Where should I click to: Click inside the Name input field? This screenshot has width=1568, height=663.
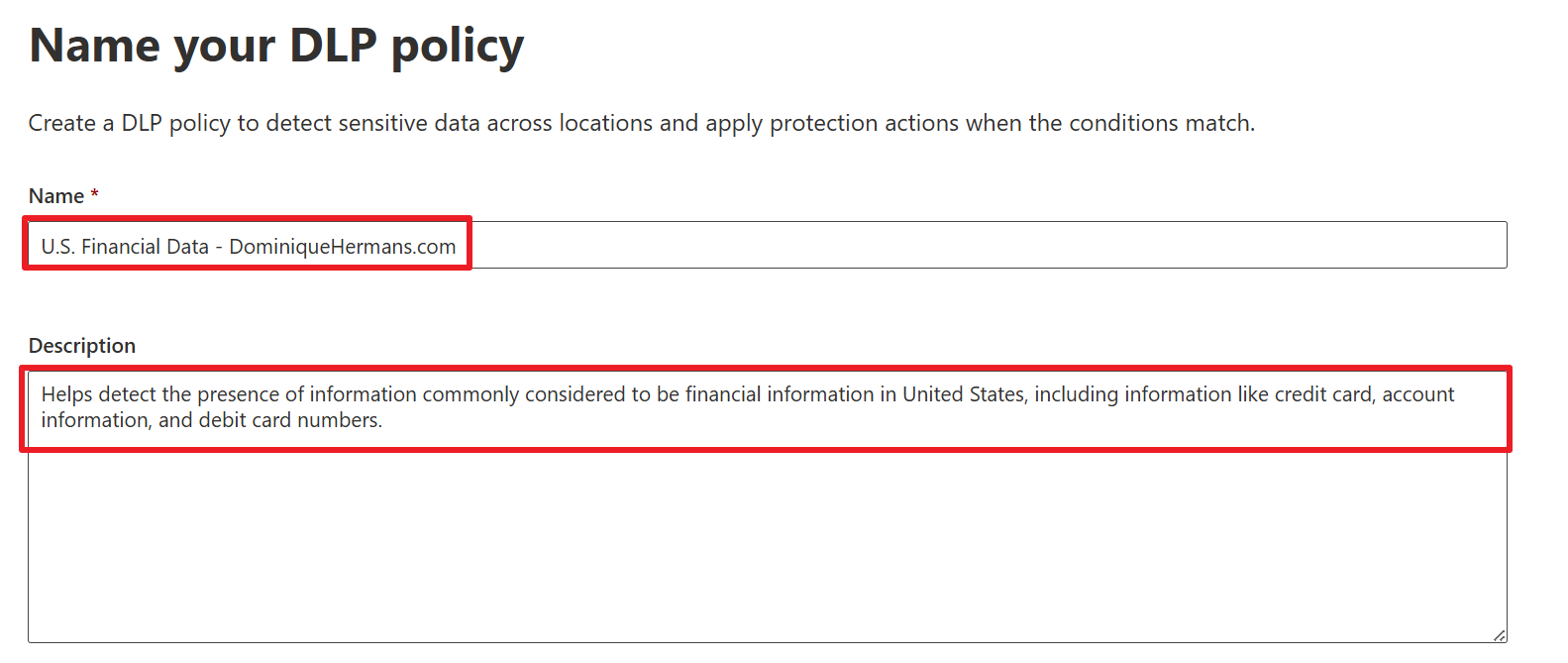click(693, 244)
